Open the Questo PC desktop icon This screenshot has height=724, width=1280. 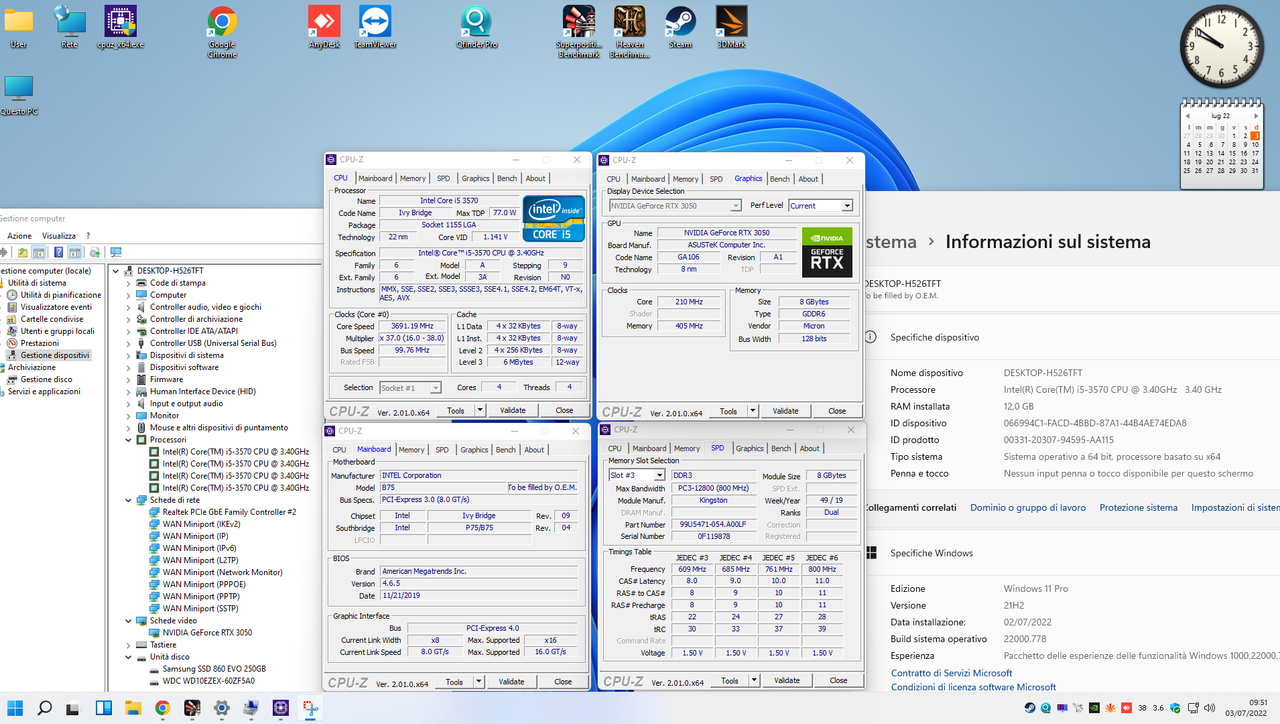pyautogui.click(x=18, y=95)
